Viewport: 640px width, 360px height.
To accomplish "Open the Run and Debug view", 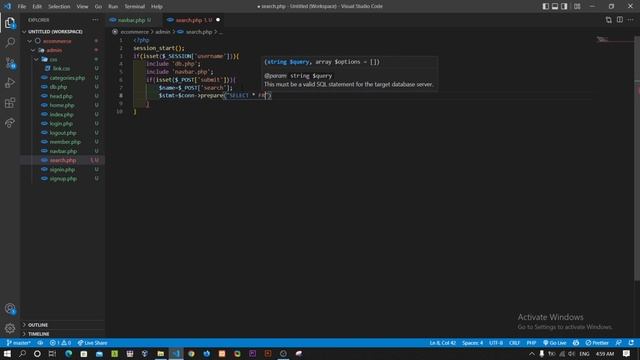I will [10, 82].
